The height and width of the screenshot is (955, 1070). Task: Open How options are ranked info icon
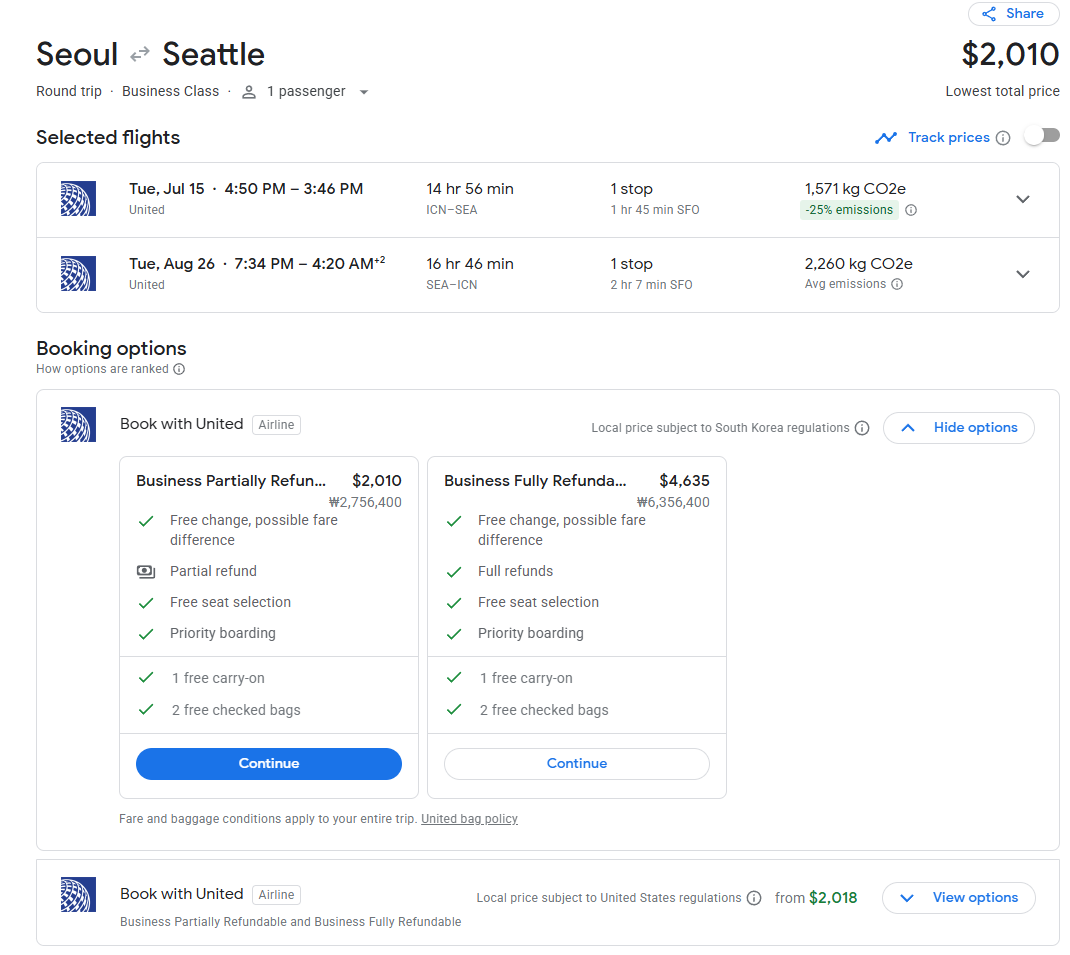pos(179,369)
